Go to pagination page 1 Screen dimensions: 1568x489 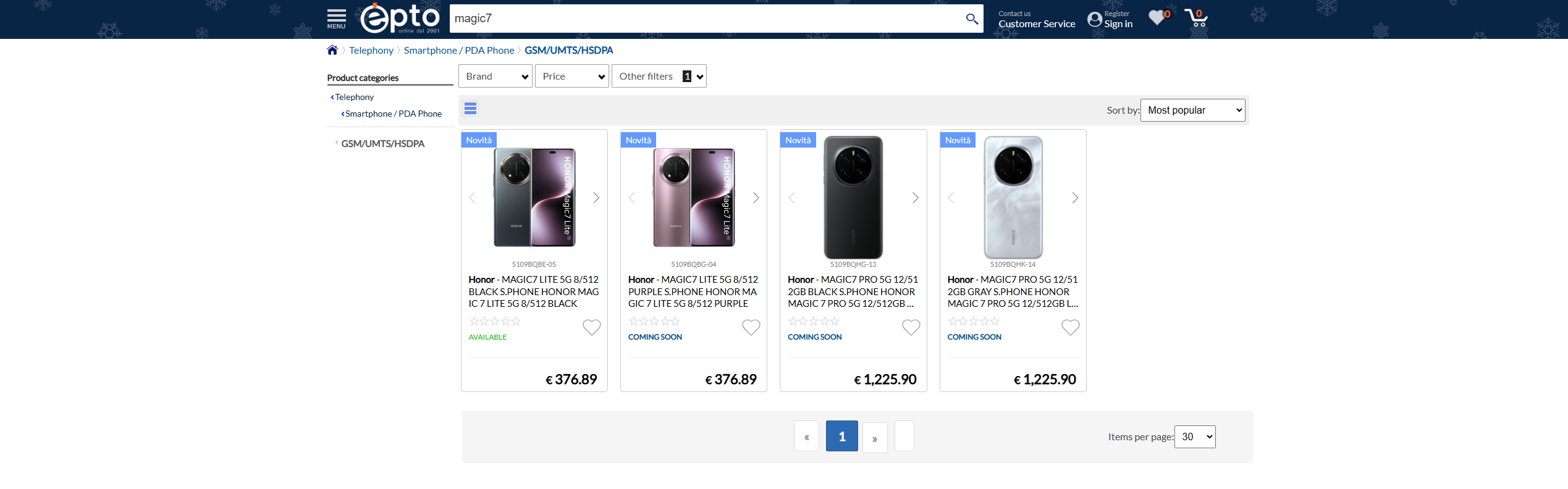point(842,437)
